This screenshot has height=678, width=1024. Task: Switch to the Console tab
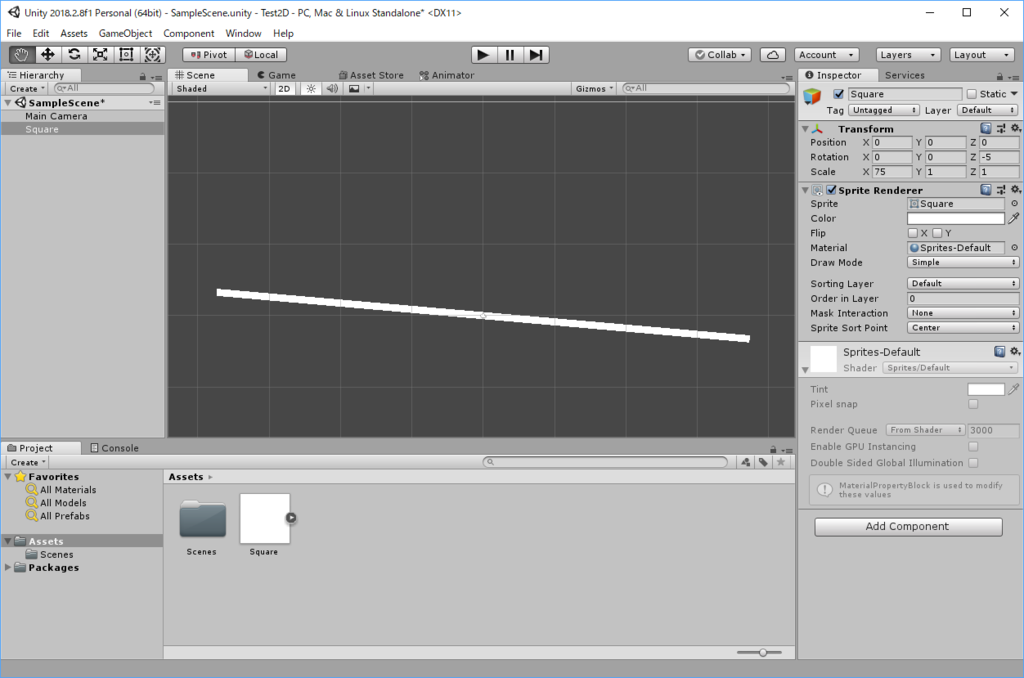click(x=114, y=448)
